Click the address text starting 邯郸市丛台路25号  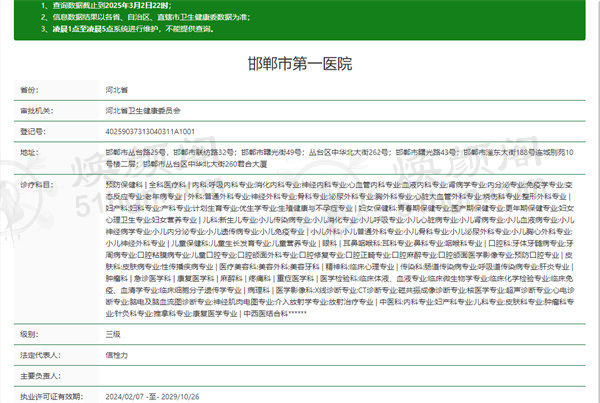339,158
